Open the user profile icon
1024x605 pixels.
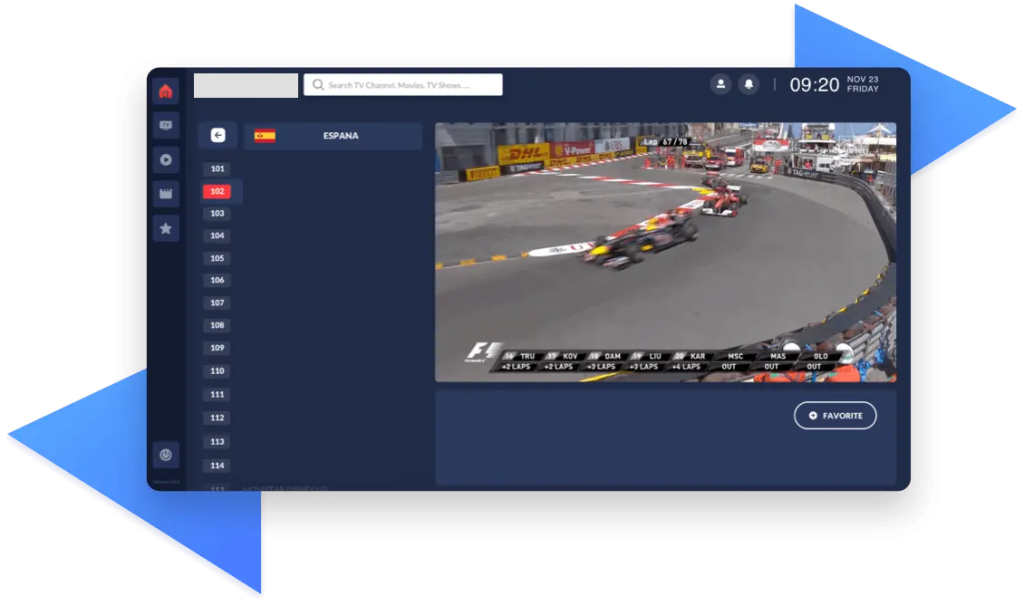[x=720, y=85]
